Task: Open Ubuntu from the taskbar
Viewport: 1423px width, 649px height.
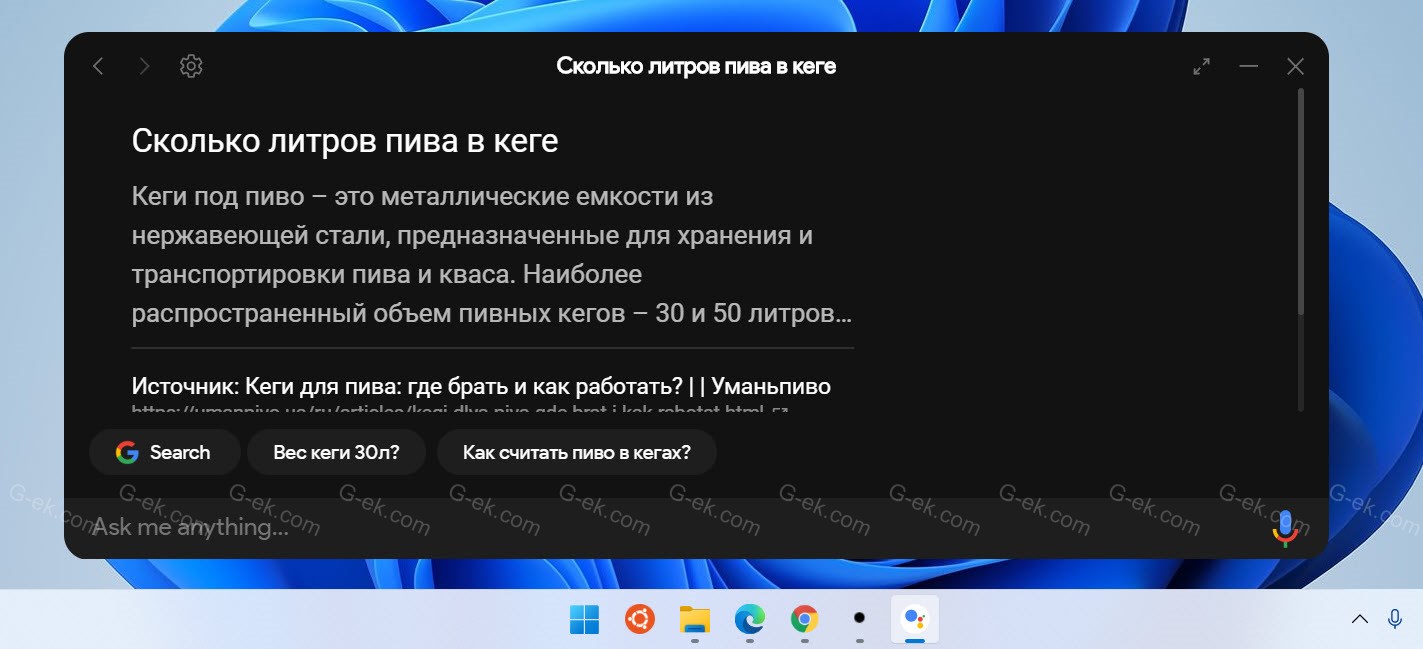Action: 639,620
